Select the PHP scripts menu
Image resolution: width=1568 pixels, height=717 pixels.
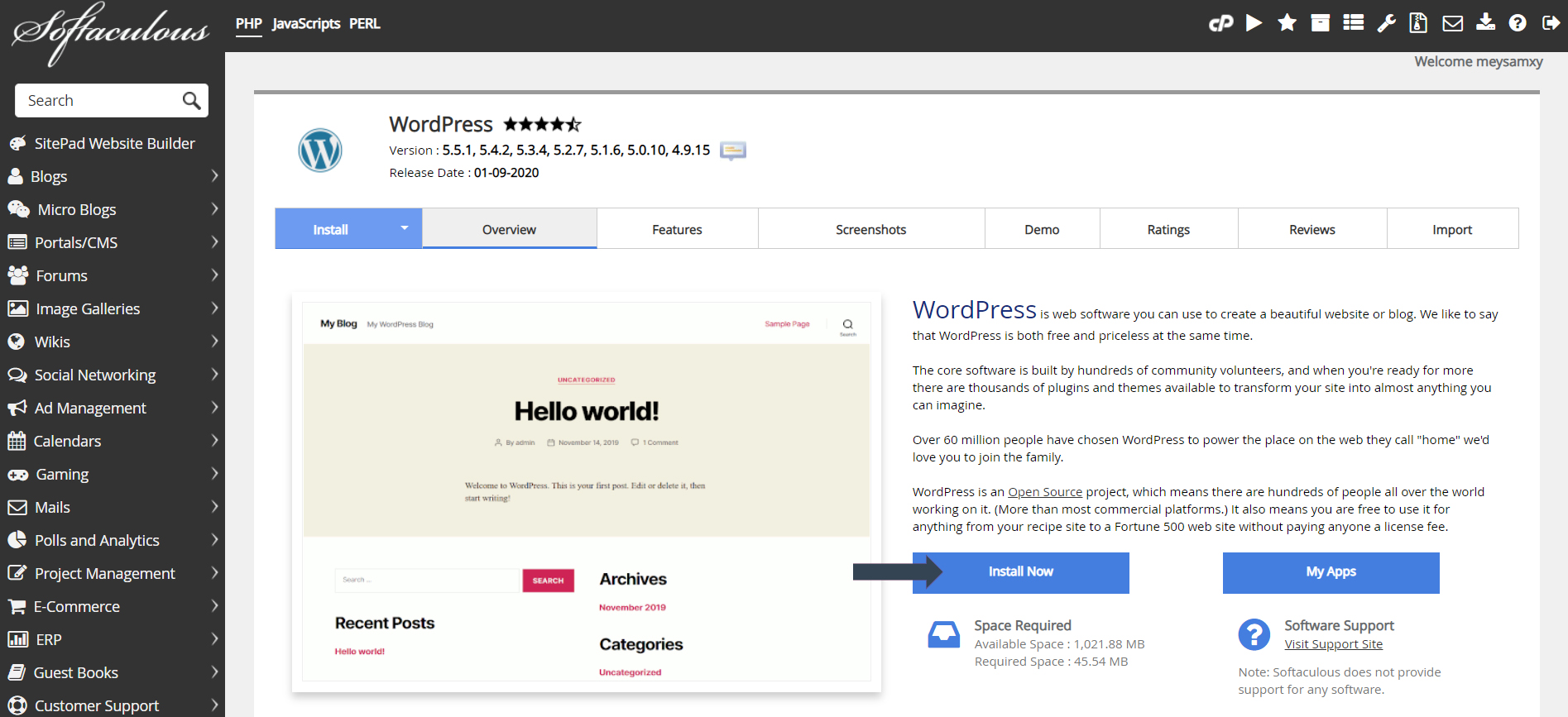tap(249, 24)
